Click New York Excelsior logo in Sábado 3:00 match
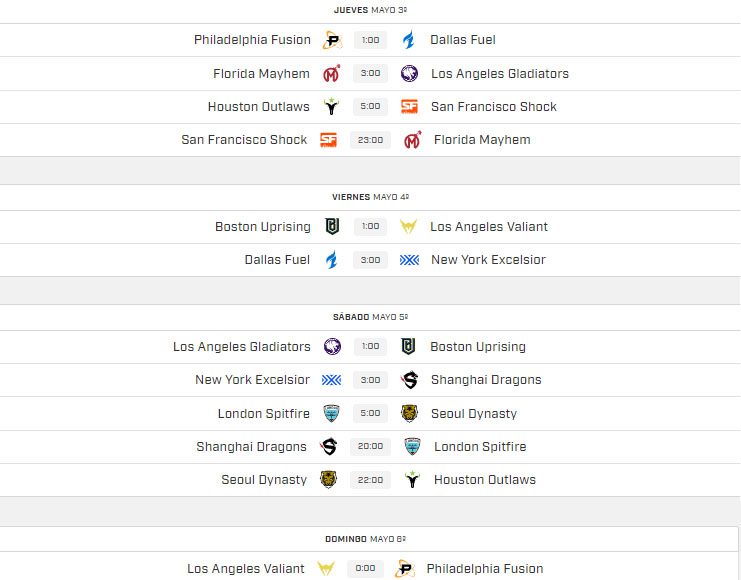 point(331,380)
